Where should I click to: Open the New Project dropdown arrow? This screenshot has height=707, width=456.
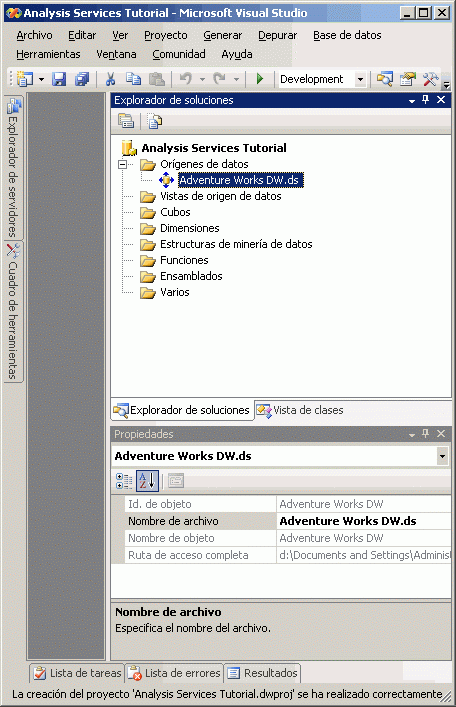point(41,79)
